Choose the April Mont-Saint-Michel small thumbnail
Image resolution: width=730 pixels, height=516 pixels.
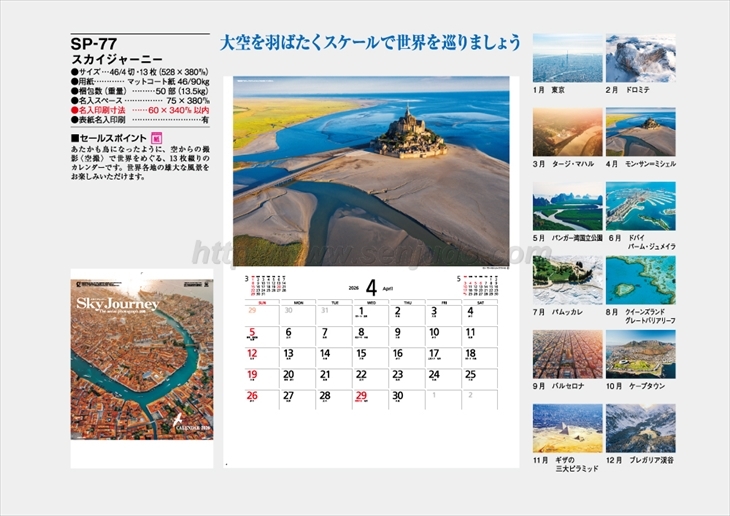pyautogui.click(x=640, y=132)
